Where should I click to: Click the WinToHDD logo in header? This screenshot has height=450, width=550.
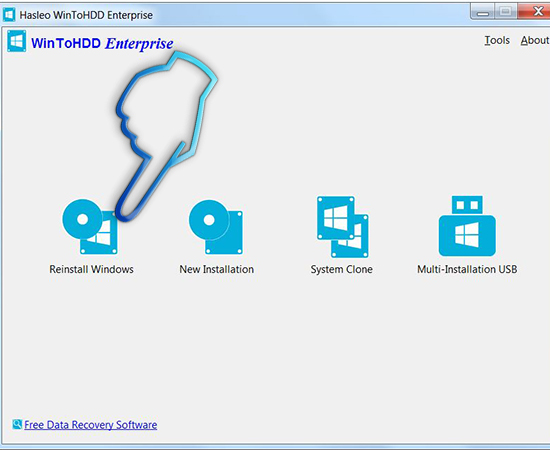[x=16, y=41]
